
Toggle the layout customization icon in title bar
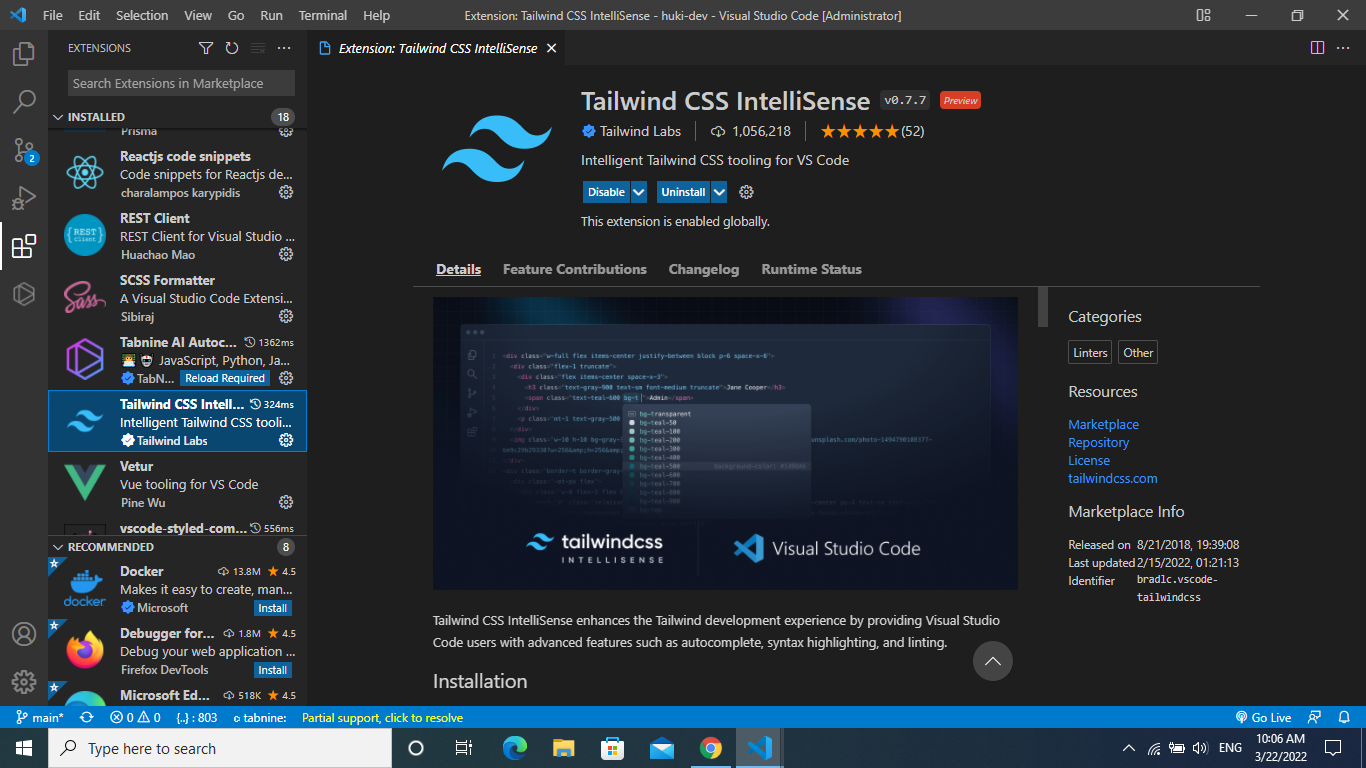1204,15
